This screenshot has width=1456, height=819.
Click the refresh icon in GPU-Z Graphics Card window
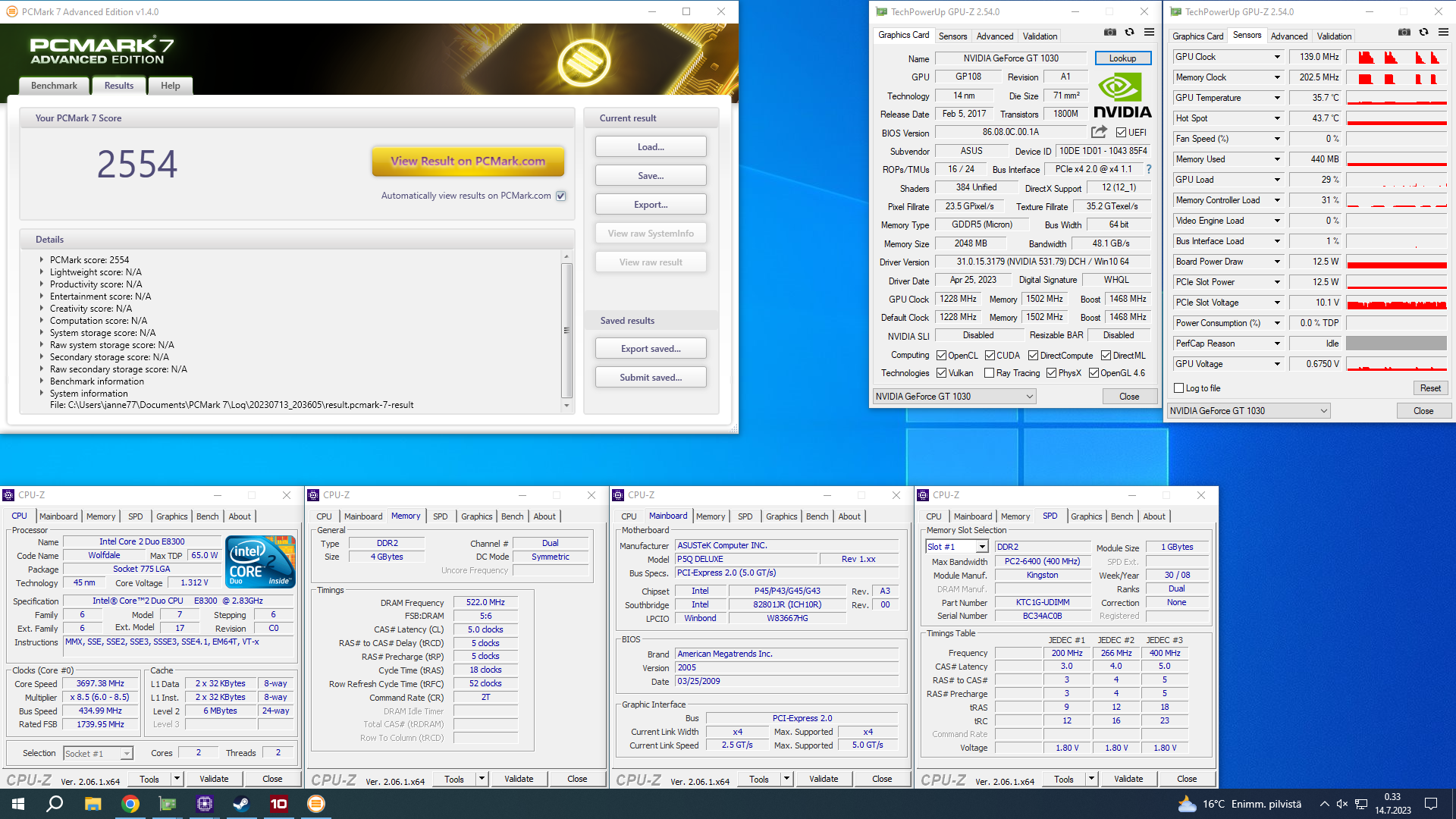coord(1129,32)
